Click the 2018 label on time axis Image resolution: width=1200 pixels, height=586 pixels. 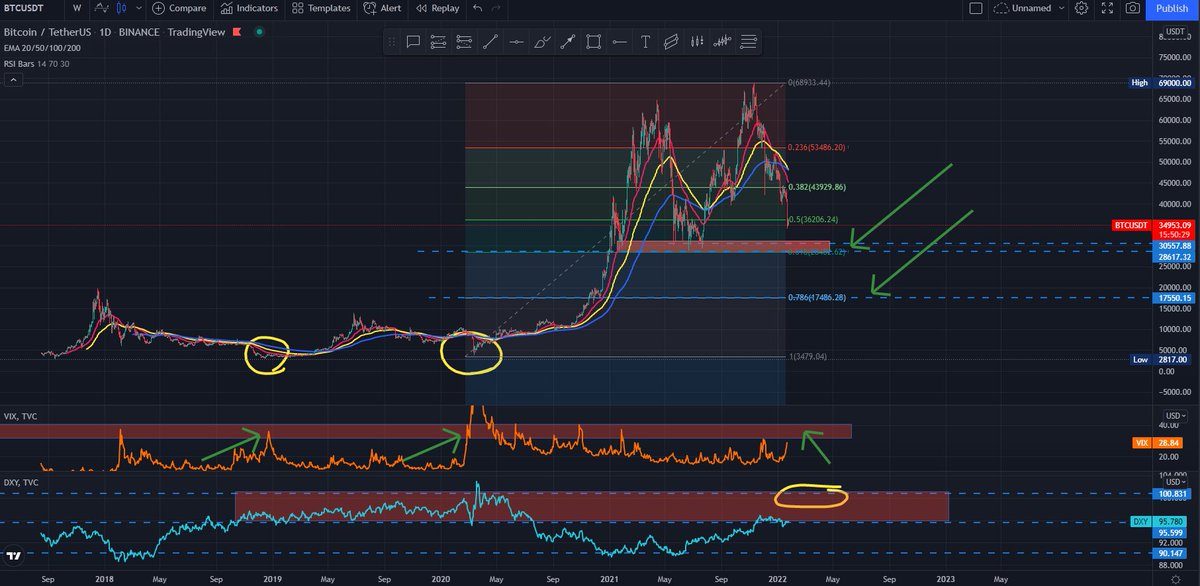click(104, 577)
